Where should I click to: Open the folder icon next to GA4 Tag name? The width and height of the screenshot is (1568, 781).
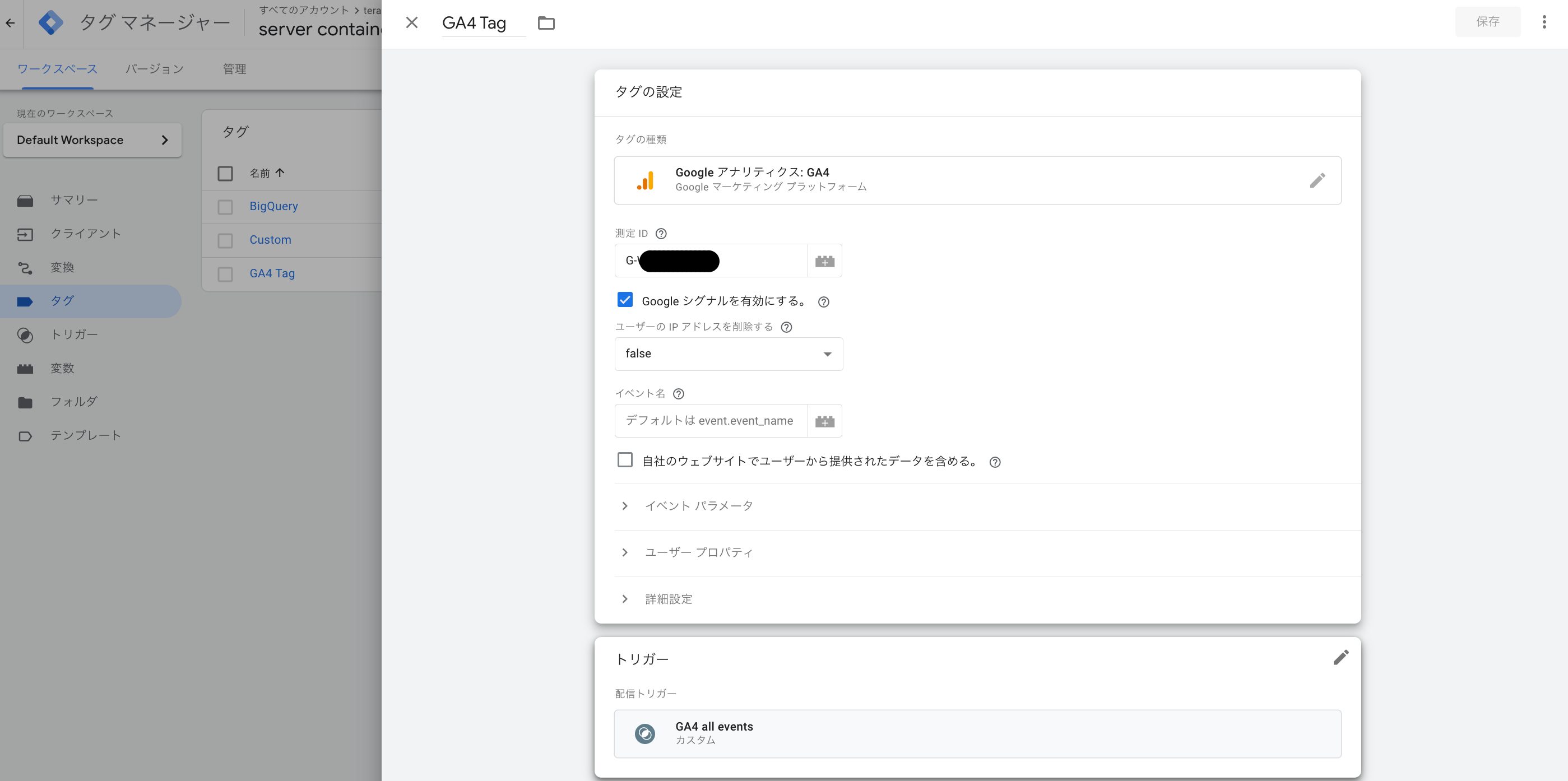click(x=546, y=22)
